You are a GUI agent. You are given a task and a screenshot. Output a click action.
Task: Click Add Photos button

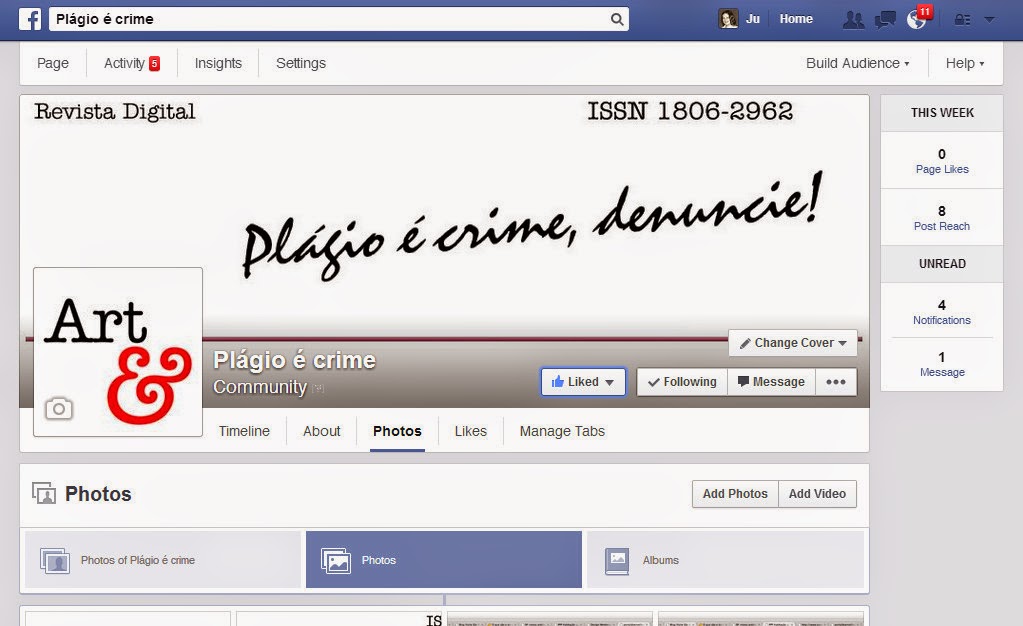[x=735, y=493]
